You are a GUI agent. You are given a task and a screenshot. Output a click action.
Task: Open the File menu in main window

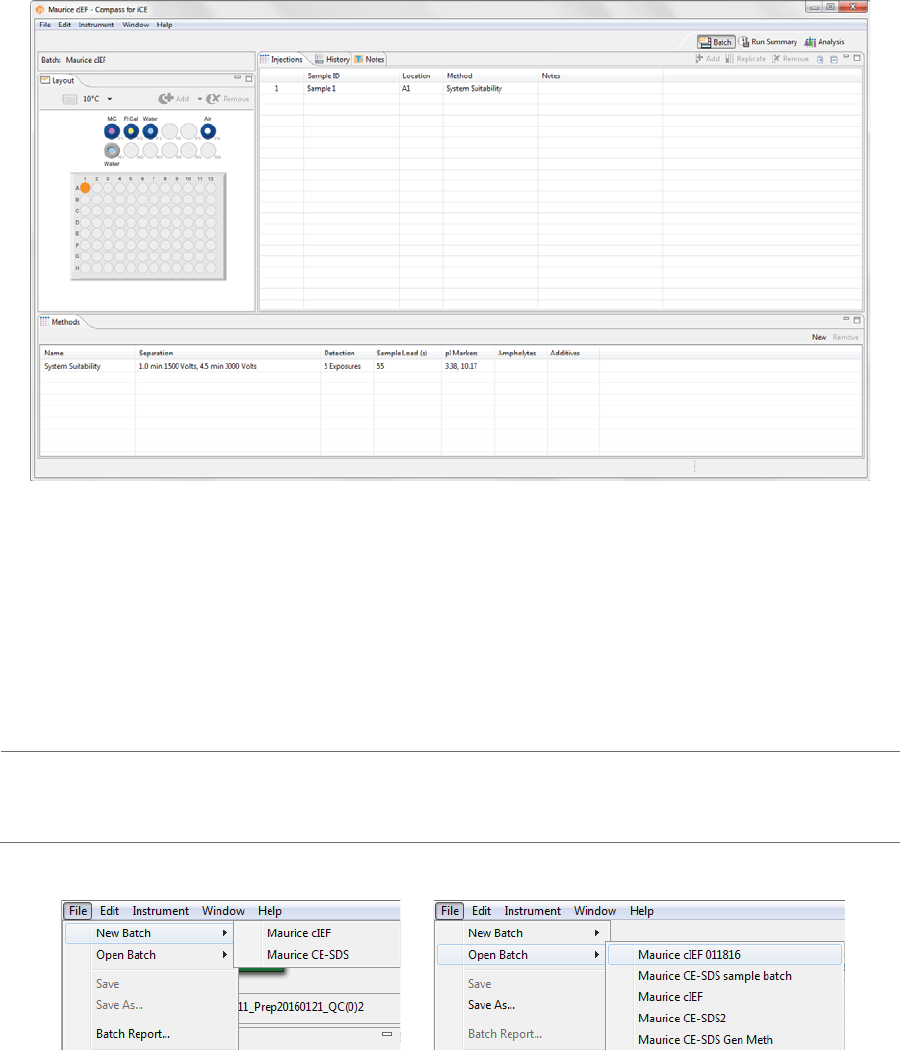45,25
